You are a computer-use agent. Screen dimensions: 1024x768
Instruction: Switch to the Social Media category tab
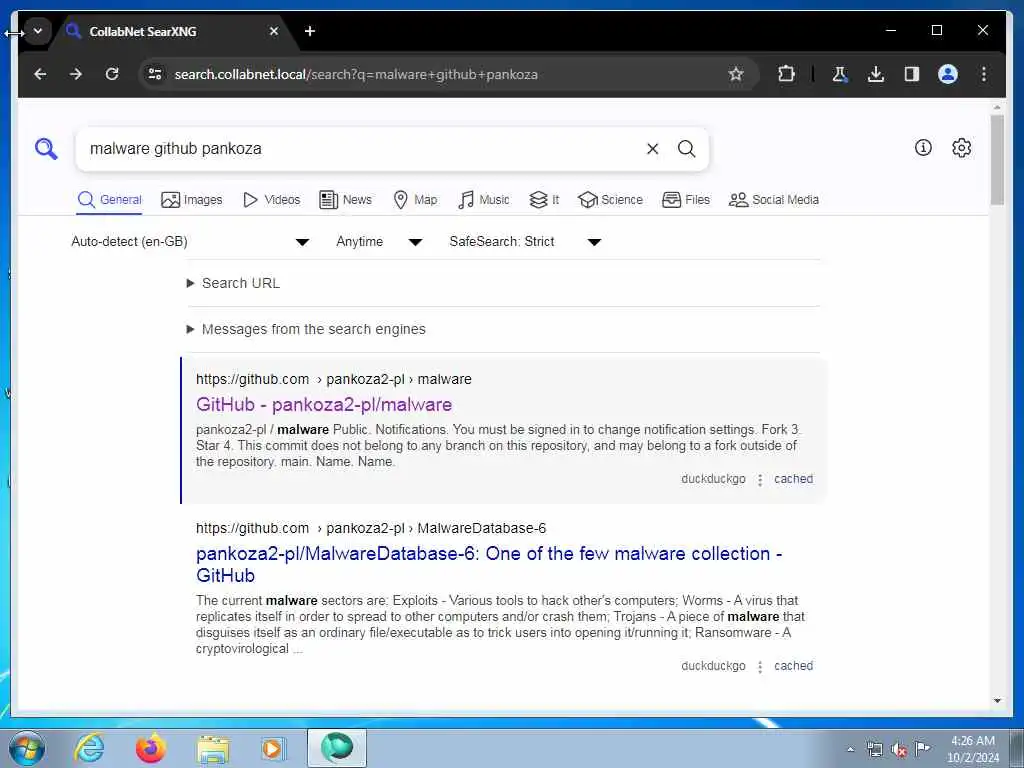pyautogui.click(x=773, y=200)
